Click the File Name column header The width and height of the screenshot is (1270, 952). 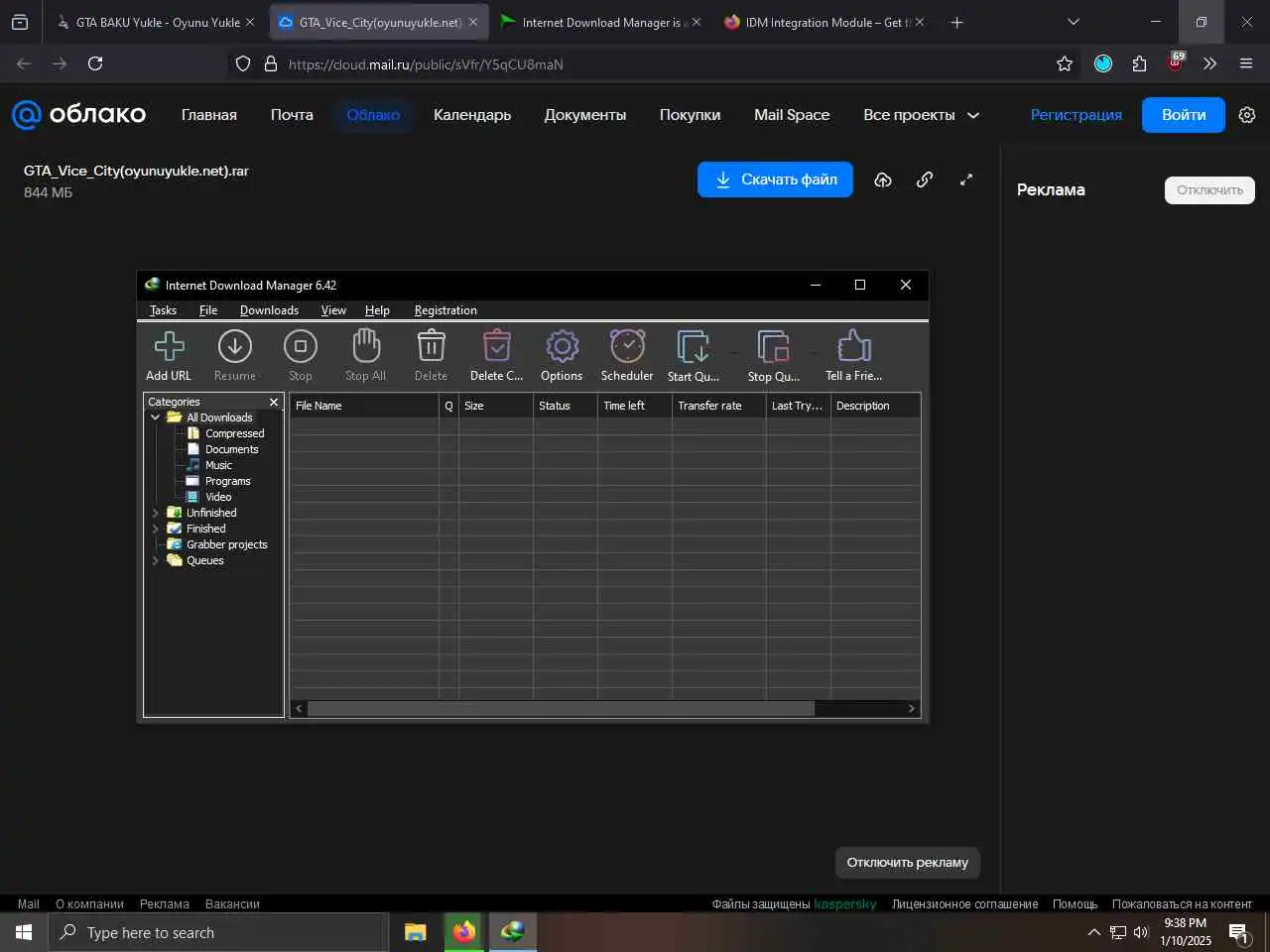tap(364, 406)
